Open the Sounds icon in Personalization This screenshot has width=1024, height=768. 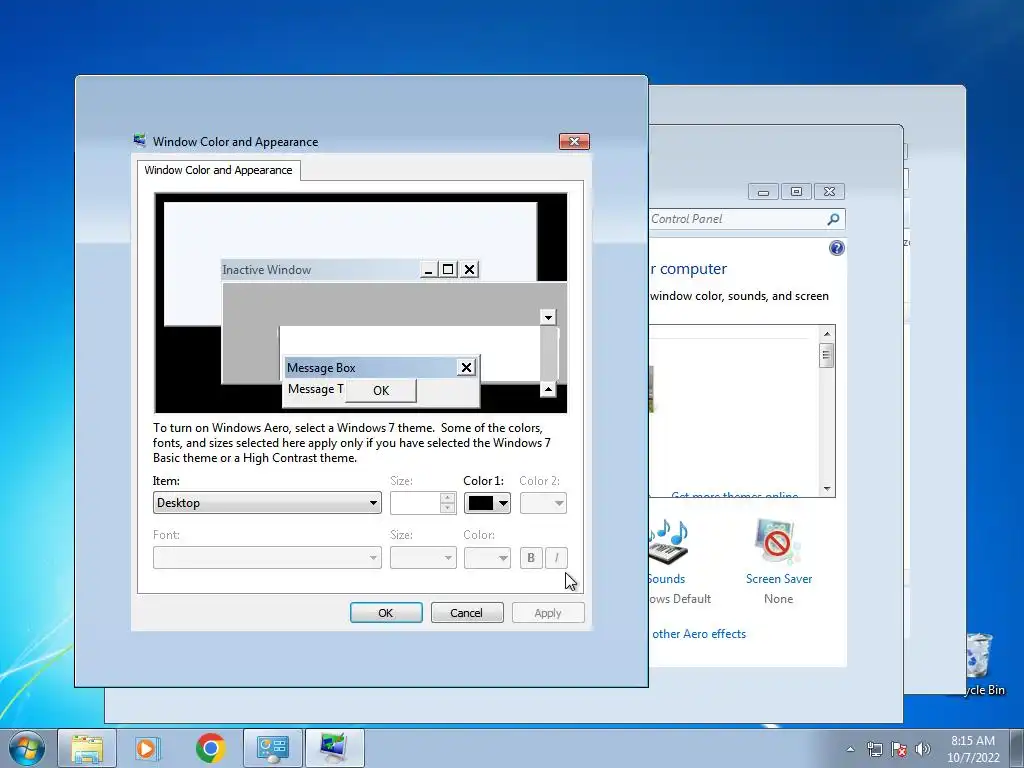tap(667, 542)
